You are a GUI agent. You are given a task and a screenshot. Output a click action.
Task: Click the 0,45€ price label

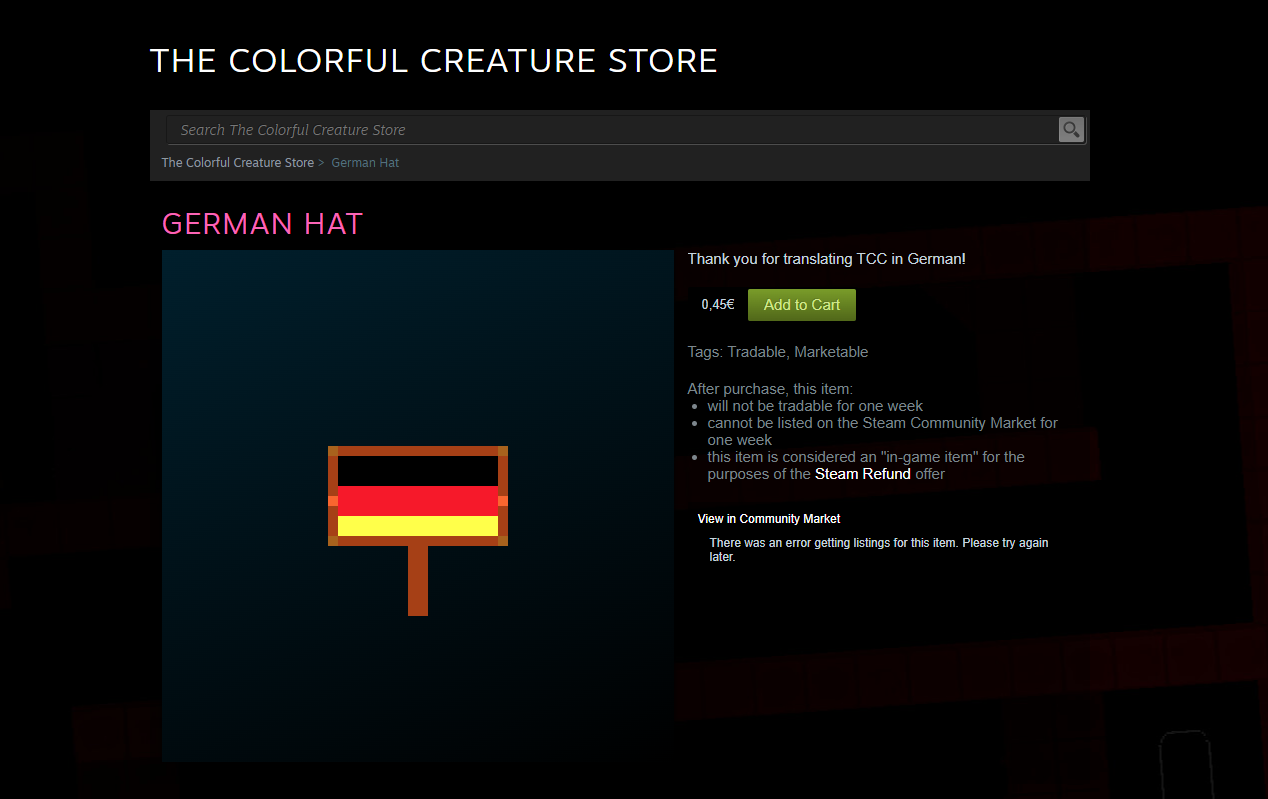717,305
